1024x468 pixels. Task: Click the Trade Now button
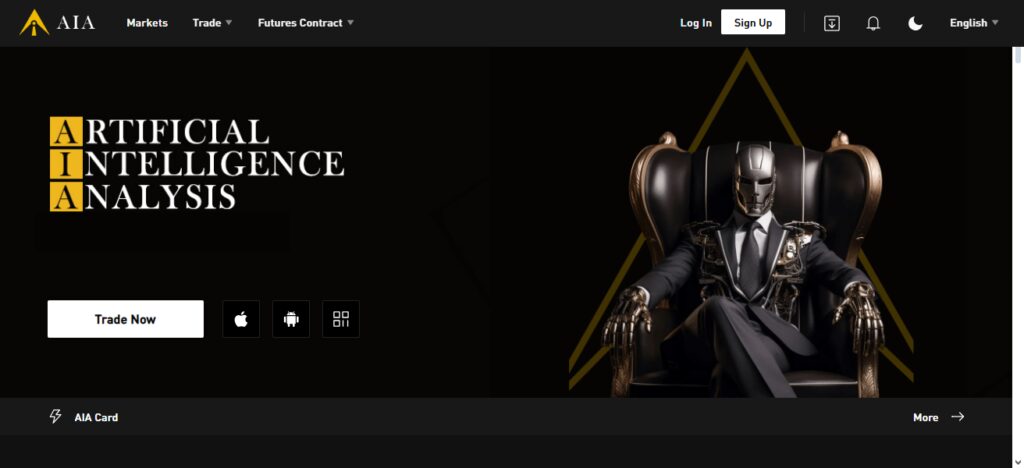click(x=125, y=319)
